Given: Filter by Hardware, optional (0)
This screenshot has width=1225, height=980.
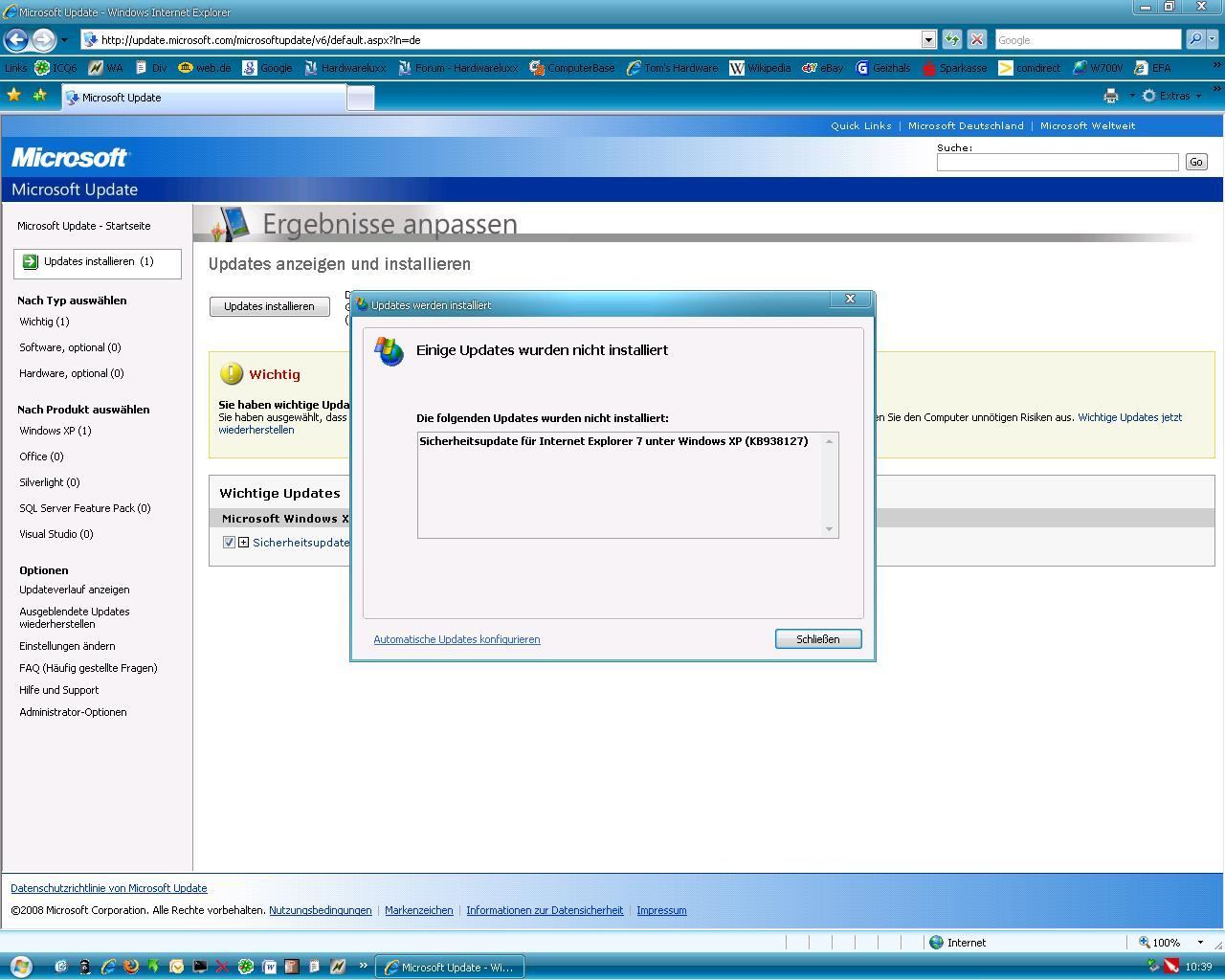Looking at the screenshot, I should pos(72,373).
